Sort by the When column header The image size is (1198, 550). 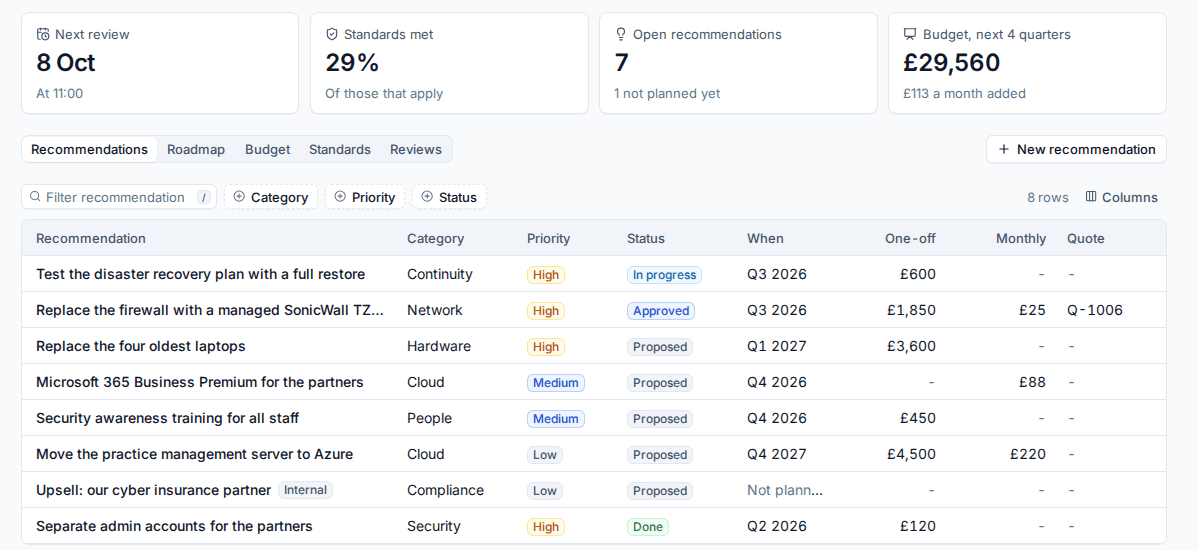765,238
